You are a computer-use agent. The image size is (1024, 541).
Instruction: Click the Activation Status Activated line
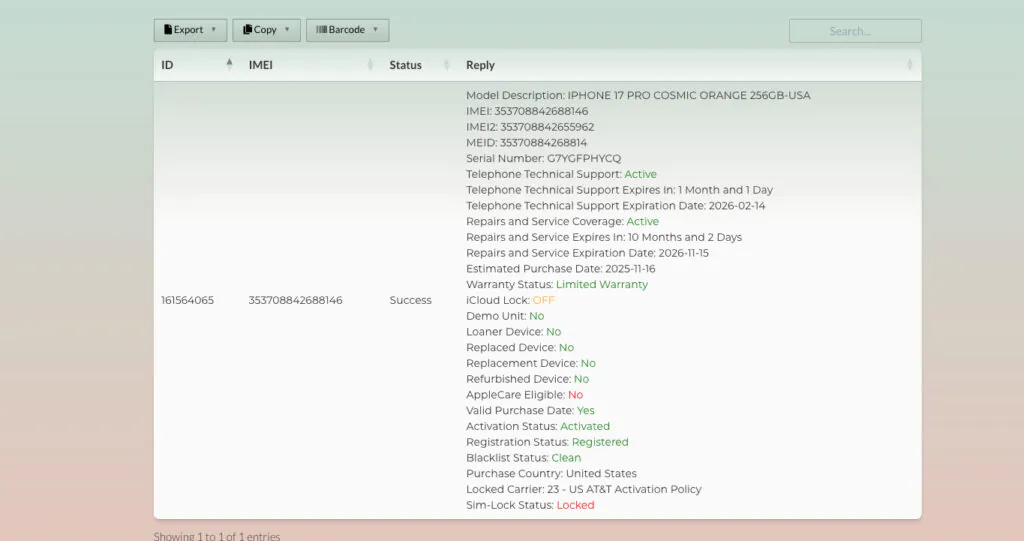[x=537, y=427]
